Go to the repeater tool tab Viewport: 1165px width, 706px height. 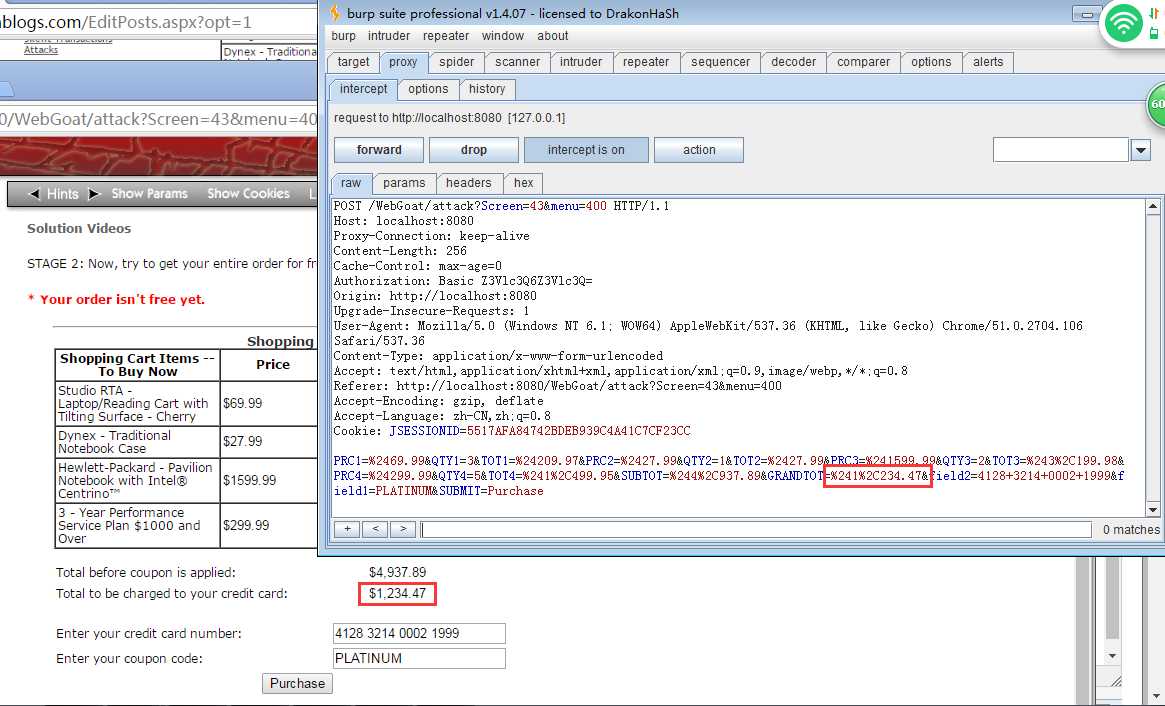coord(646,62)
